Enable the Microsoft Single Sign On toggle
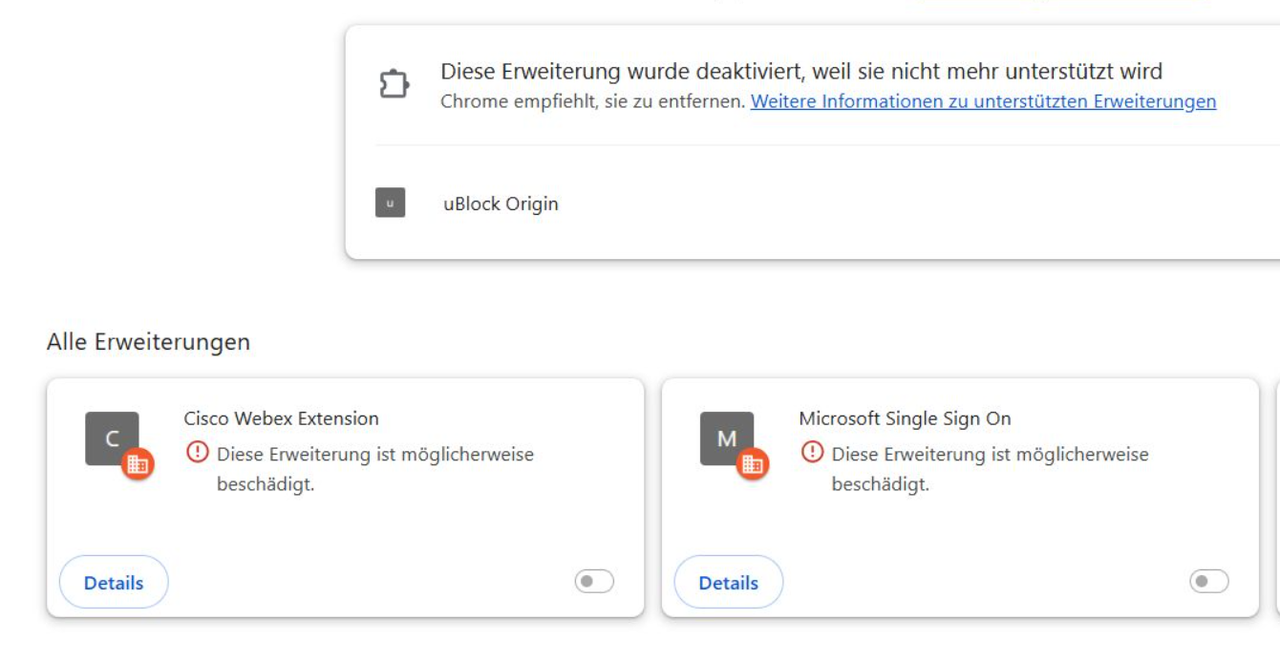Screen dimensions: 1280x663 click(1209, 581)
